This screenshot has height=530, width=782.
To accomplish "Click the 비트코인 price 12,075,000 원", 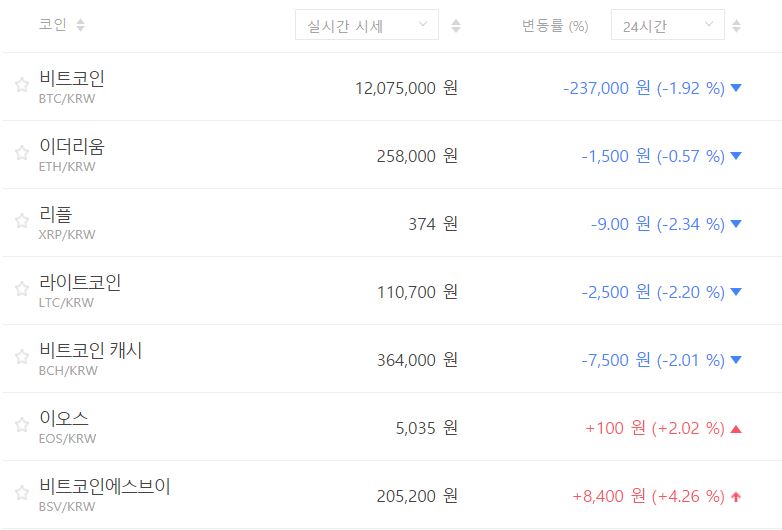I will [406, 88].
